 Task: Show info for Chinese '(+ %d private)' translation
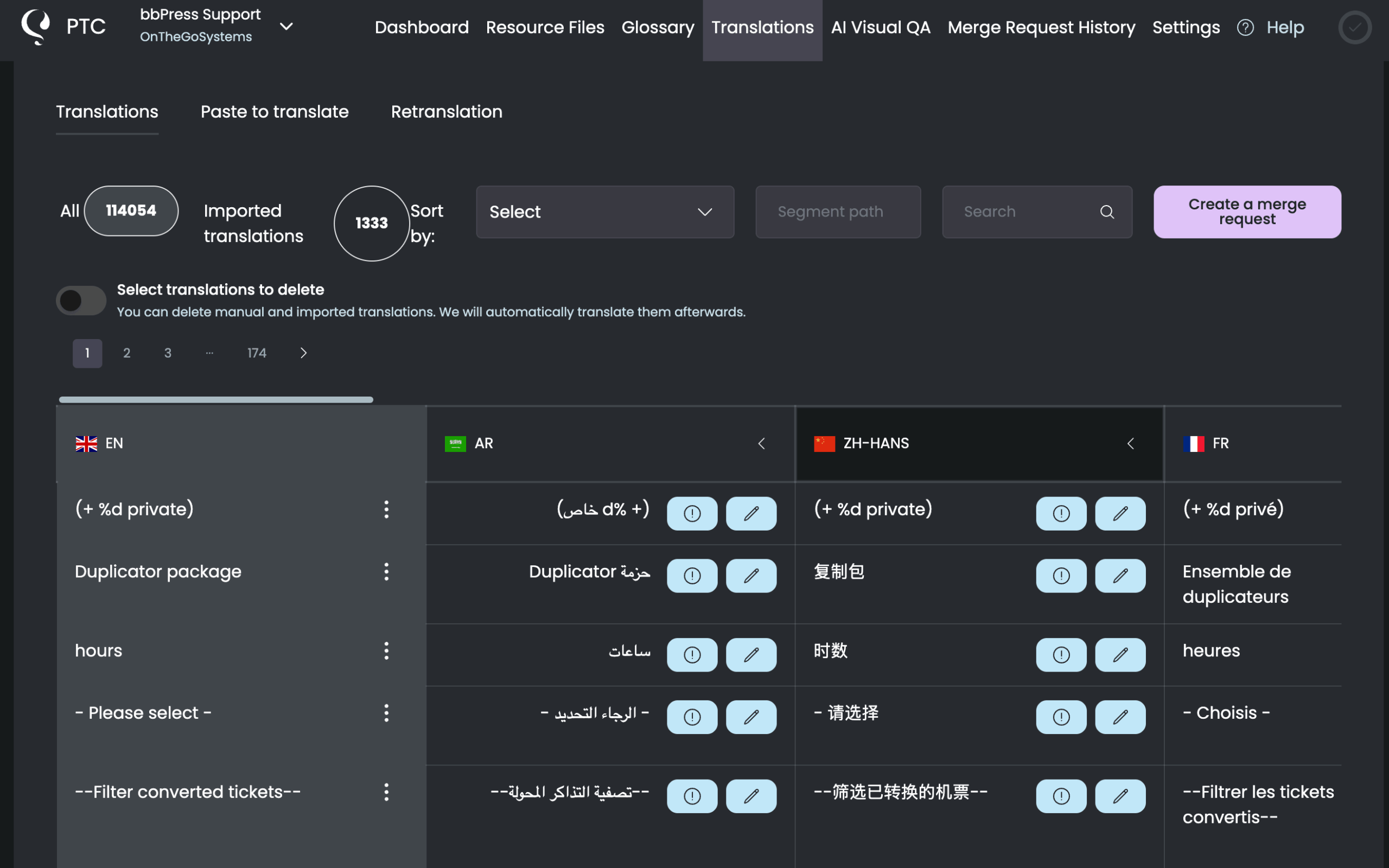click(1061, 513)
